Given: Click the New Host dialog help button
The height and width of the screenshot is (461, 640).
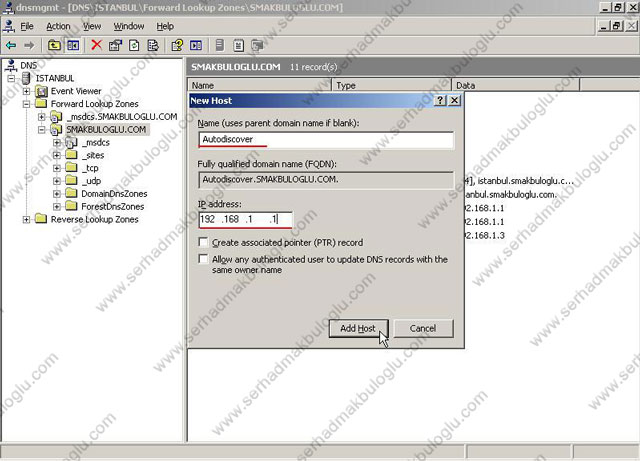Looking at the screenshot, I should click(x=441, y=101).
